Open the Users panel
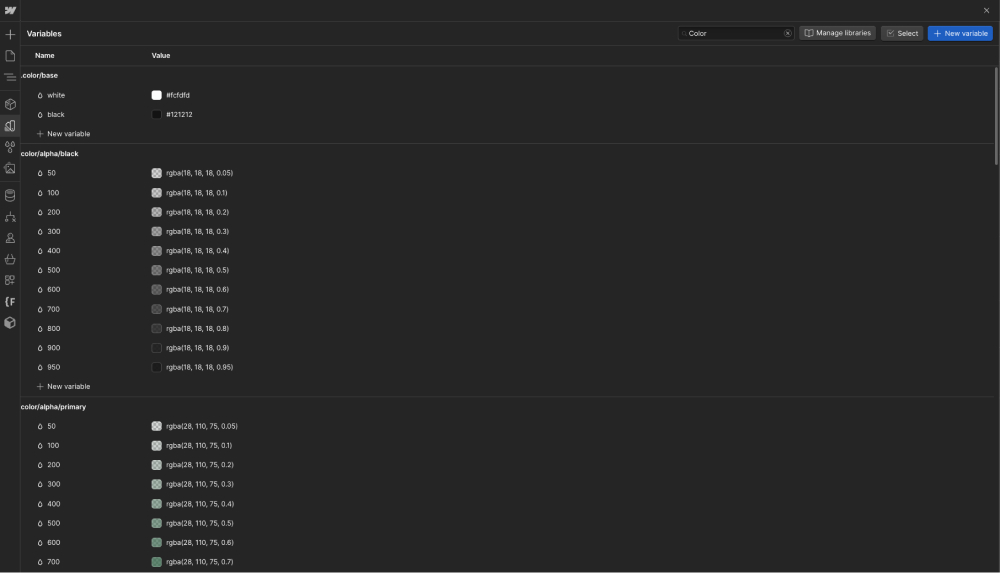 10,238
